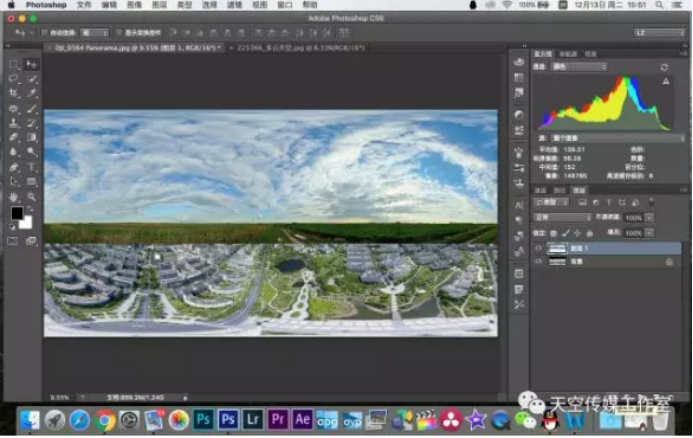The image size is (693, 438).
Task: Select the Rectangular Marquee tool
Action: [x=14, y=64]
